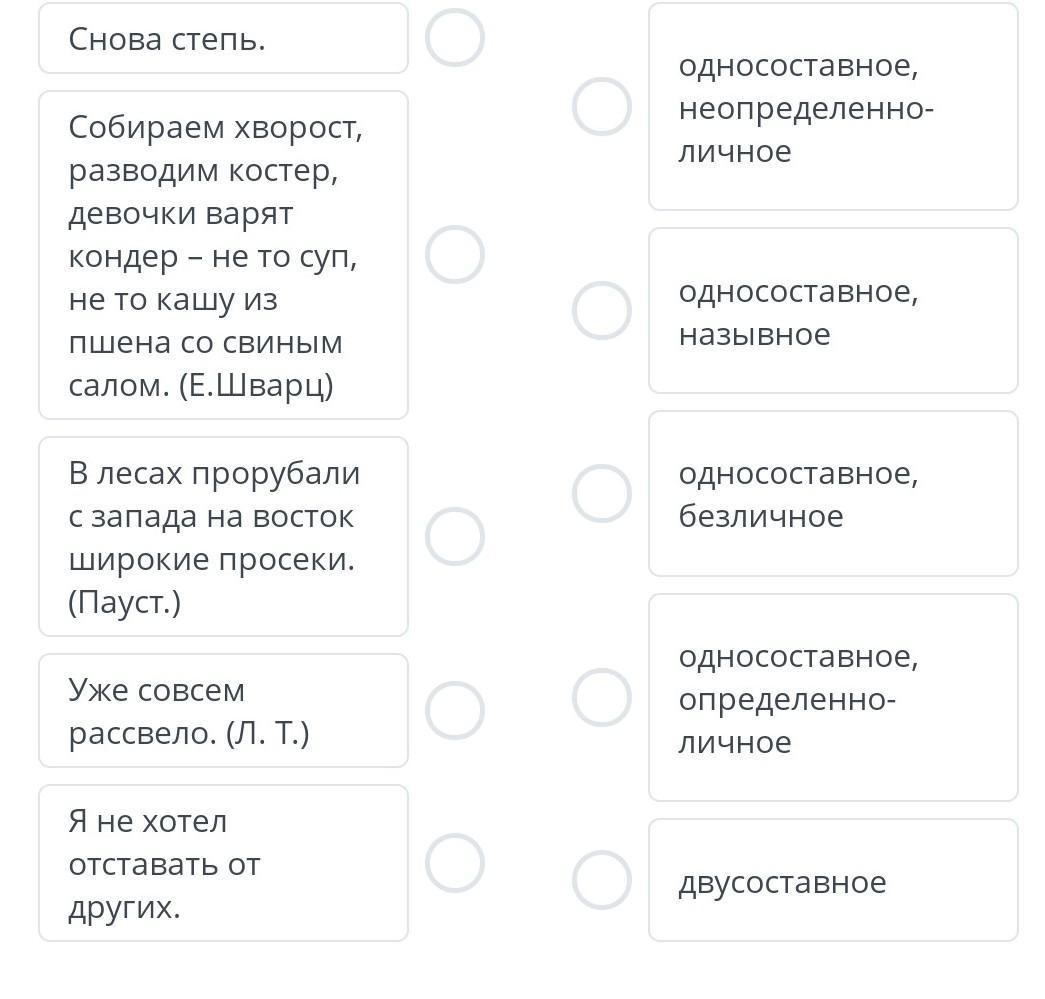Image resolution: width=1045 pixels, height=999 pixels.
Task: Click the circle left of 'двусоставное'
Action: coord(601,880)
